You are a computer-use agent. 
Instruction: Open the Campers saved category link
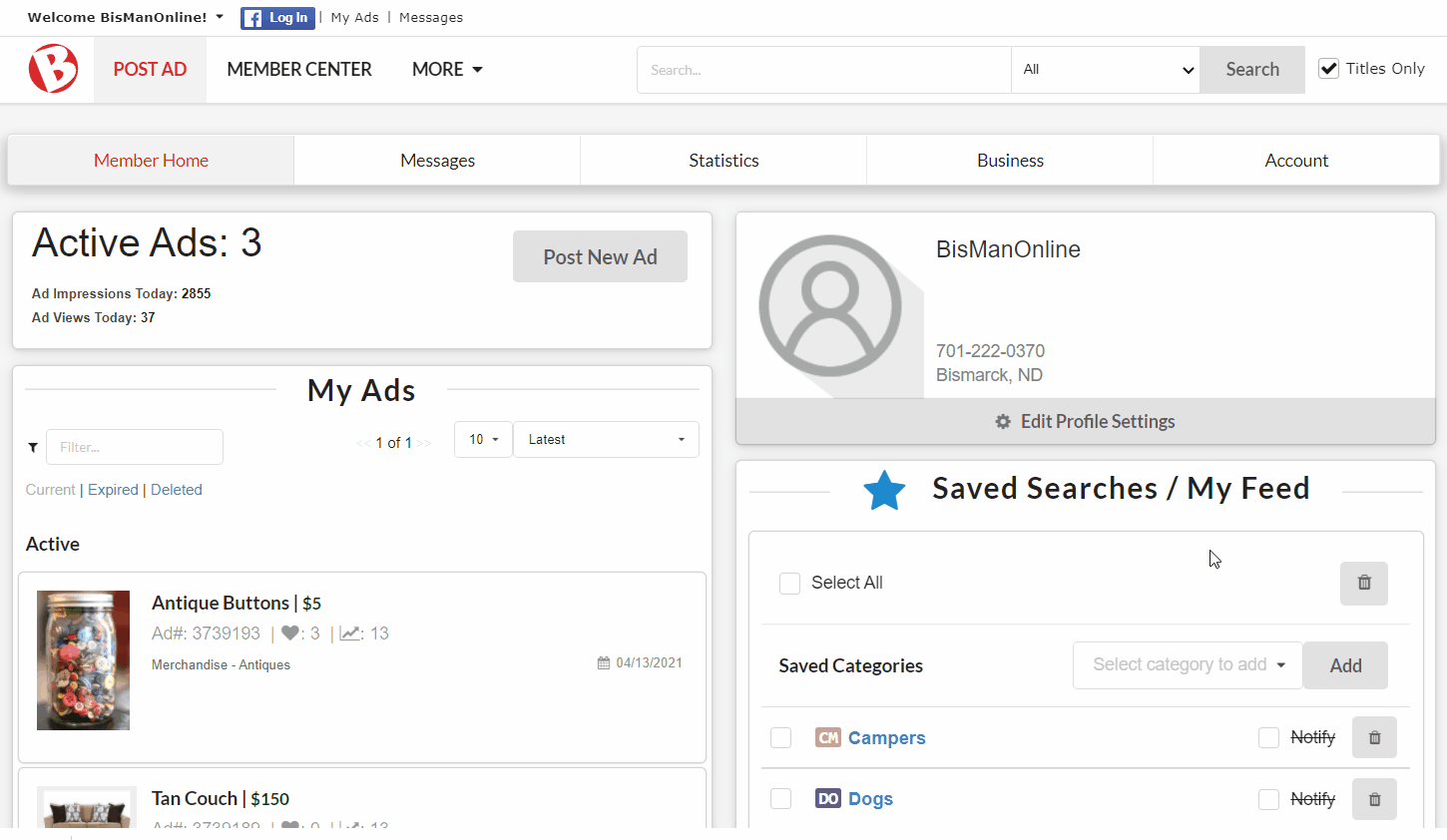pos(887,738)
